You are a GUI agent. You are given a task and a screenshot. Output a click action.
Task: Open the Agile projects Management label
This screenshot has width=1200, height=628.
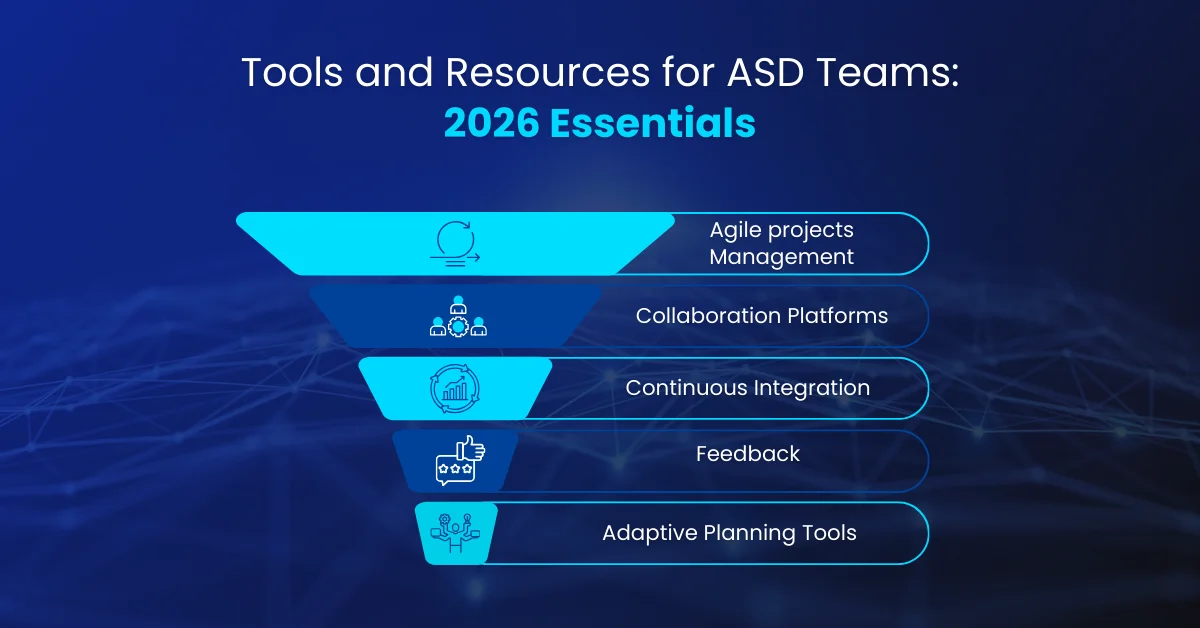[x=781, y=243]
